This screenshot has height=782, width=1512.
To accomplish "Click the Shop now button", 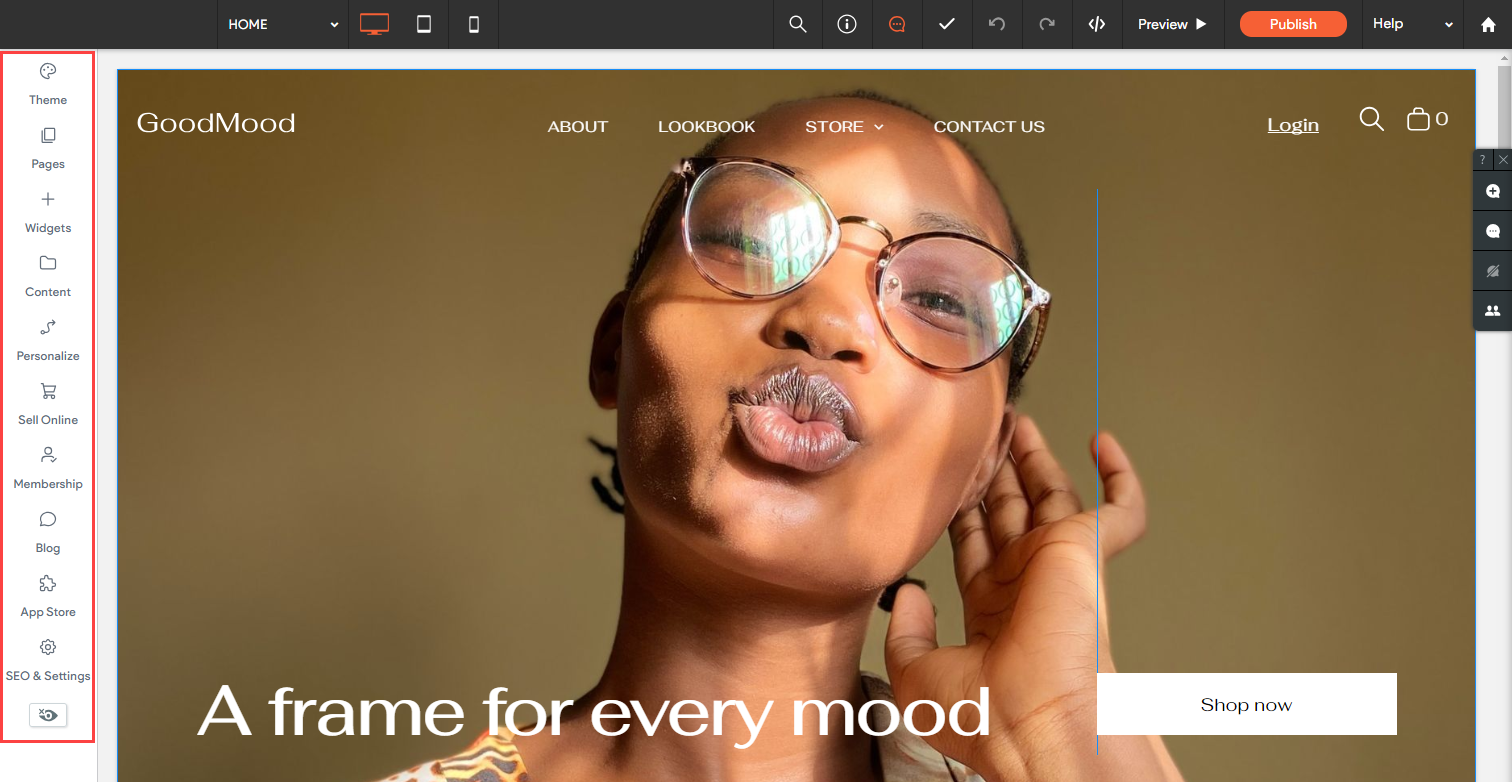I will tap(1246, 704).
